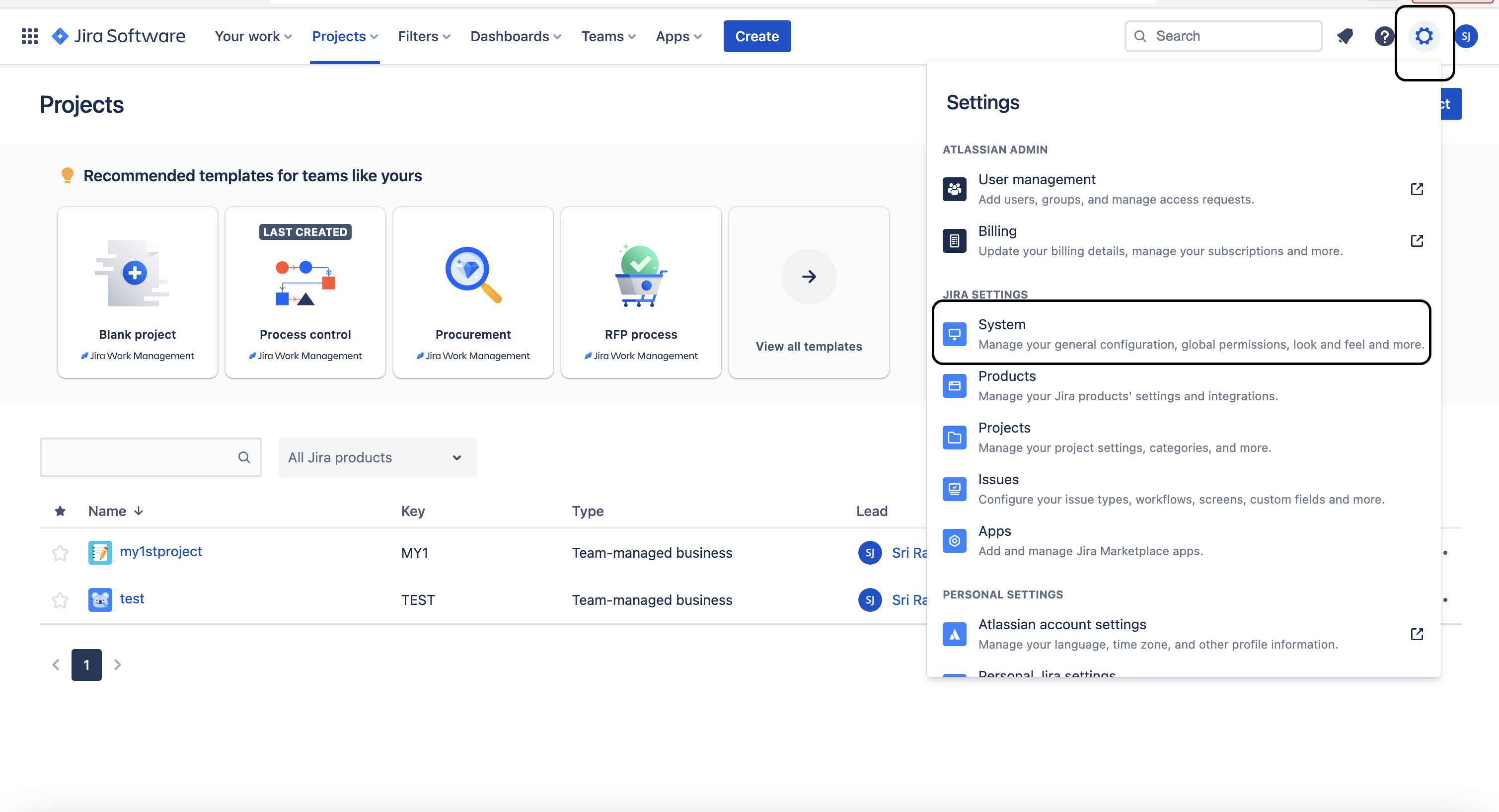
Task: Click the MY1 project key
Action: (414, 553)
